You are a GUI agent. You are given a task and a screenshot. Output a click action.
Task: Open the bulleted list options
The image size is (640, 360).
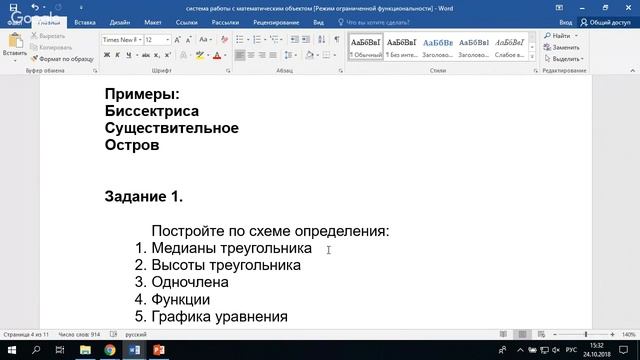coord(248,40)
